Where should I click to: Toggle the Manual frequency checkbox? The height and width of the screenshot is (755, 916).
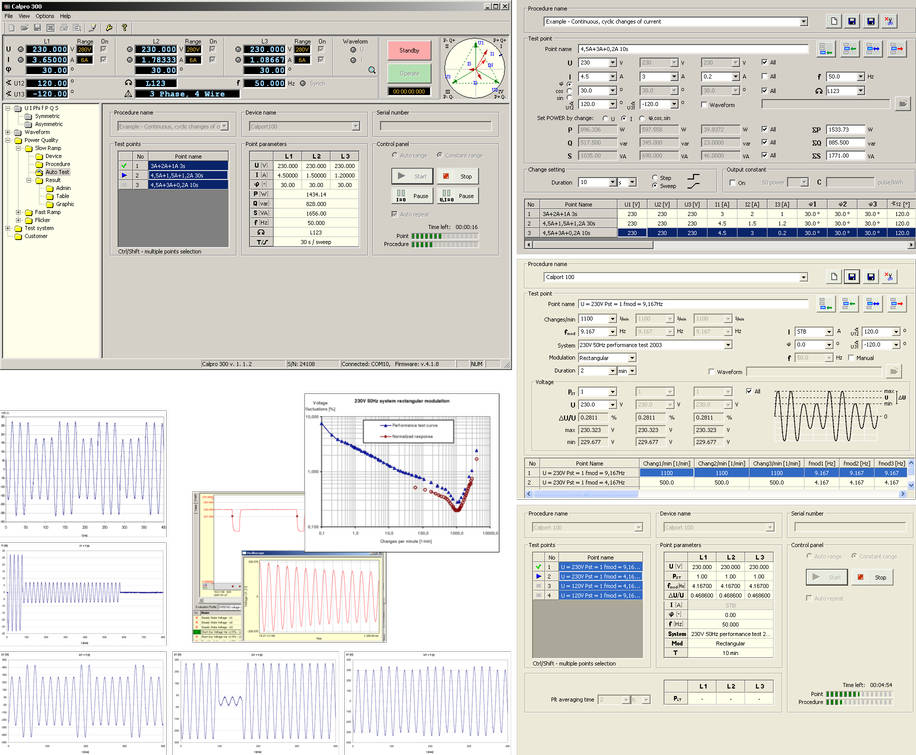[851, 358]
